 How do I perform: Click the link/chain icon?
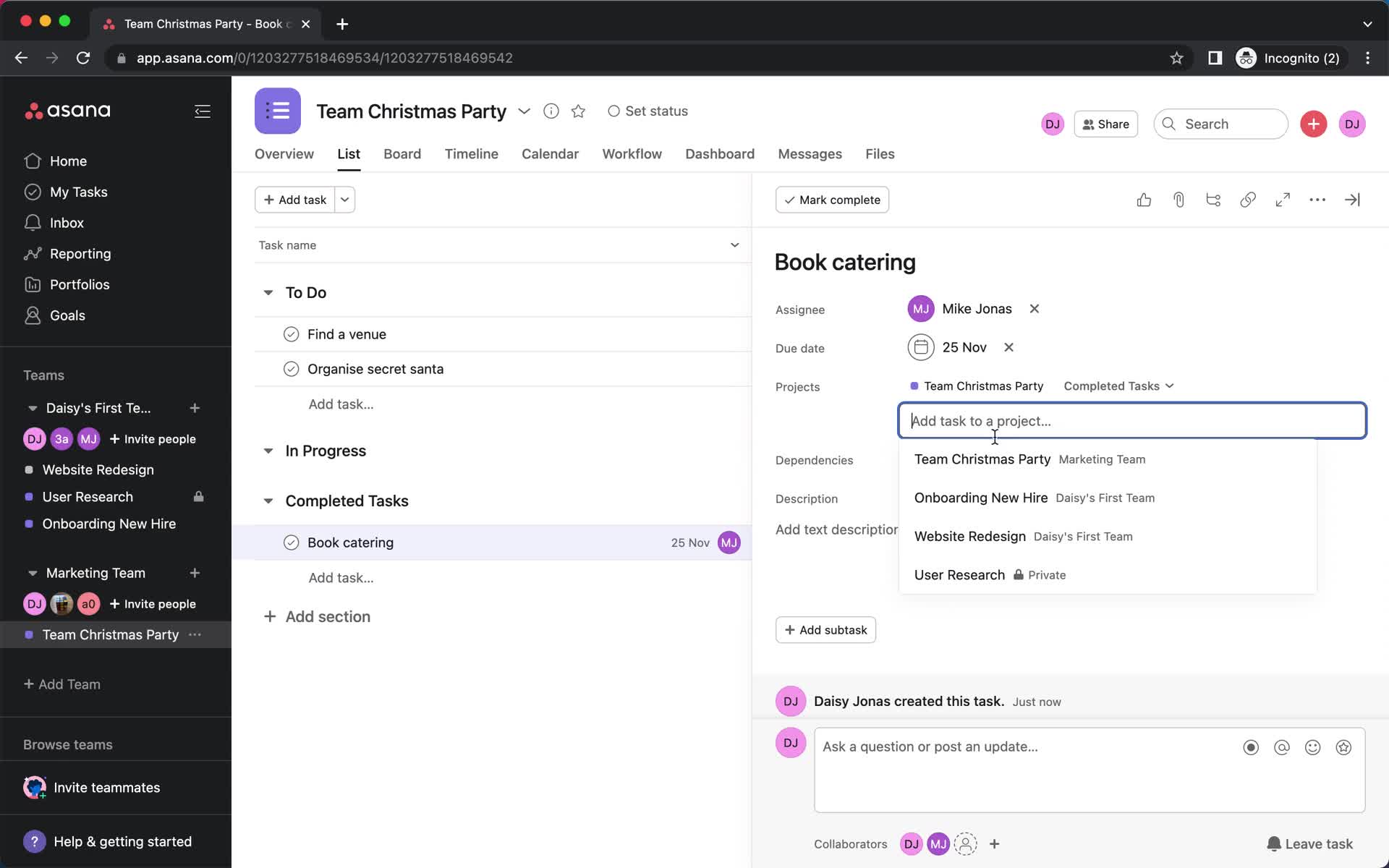(x=1248, y=199)
